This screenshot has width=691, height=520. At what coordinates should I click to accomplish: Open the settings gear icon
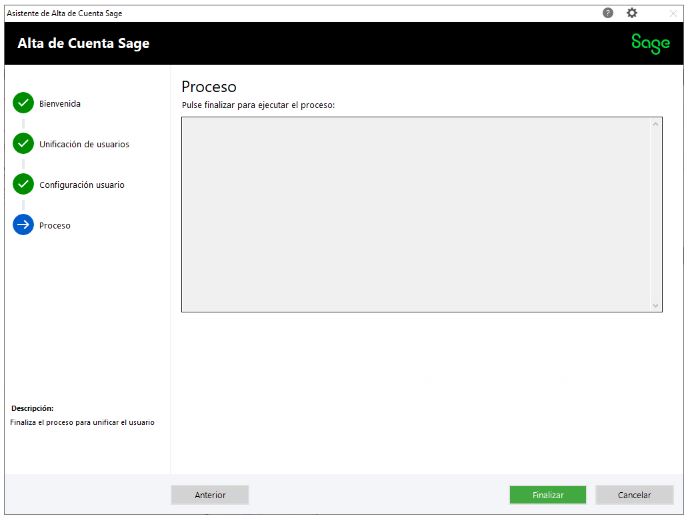632,13
